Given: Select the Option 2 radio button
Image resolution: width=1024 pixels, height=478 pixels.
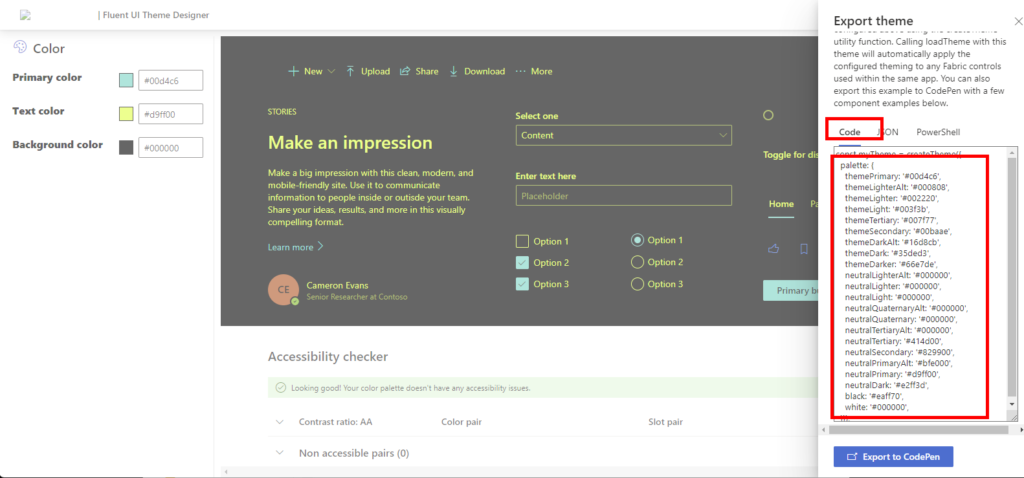Looking at the screenshot, I should pos(637,262).
